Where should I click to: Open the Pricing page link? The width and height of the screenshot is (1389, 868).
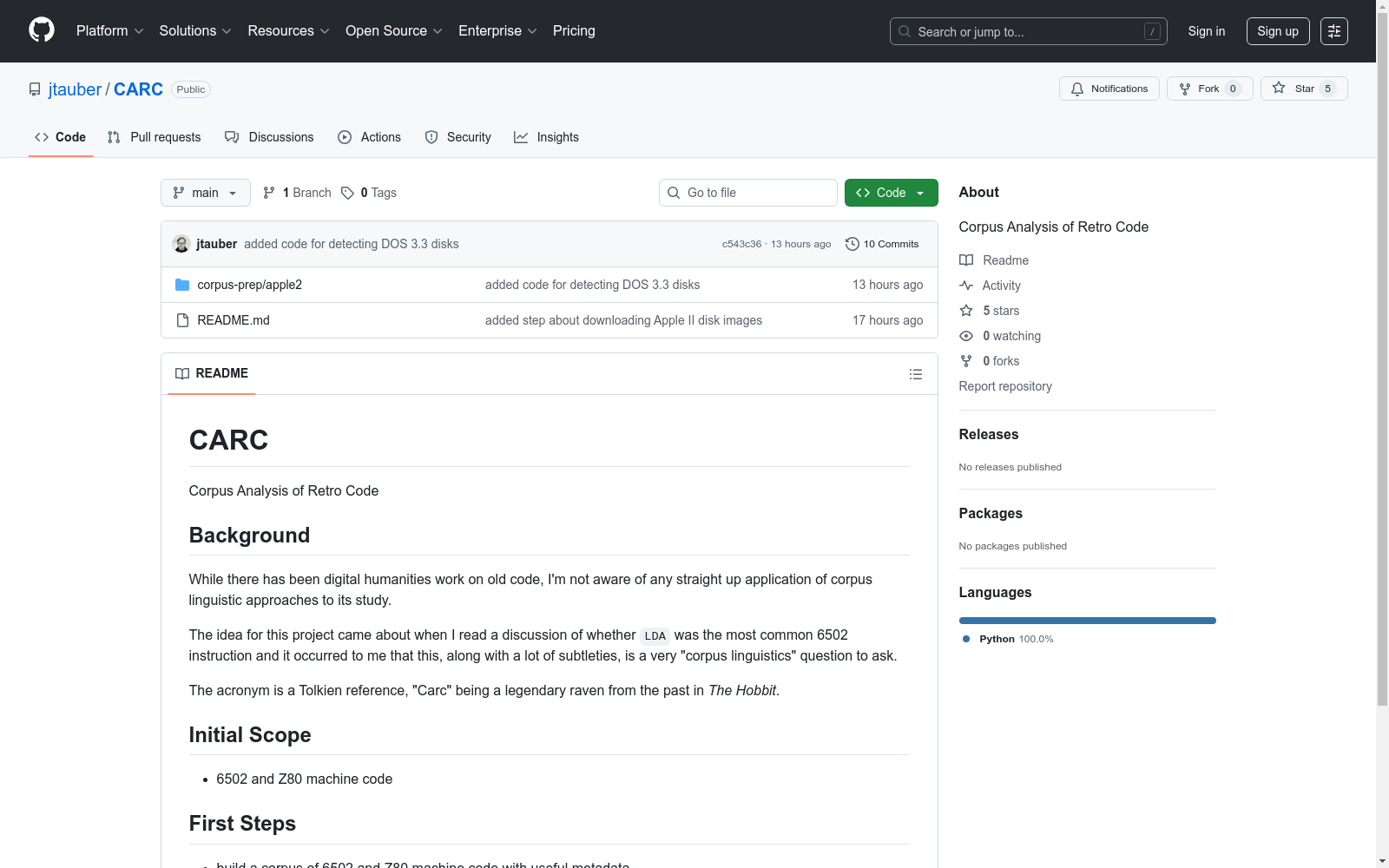574,30
